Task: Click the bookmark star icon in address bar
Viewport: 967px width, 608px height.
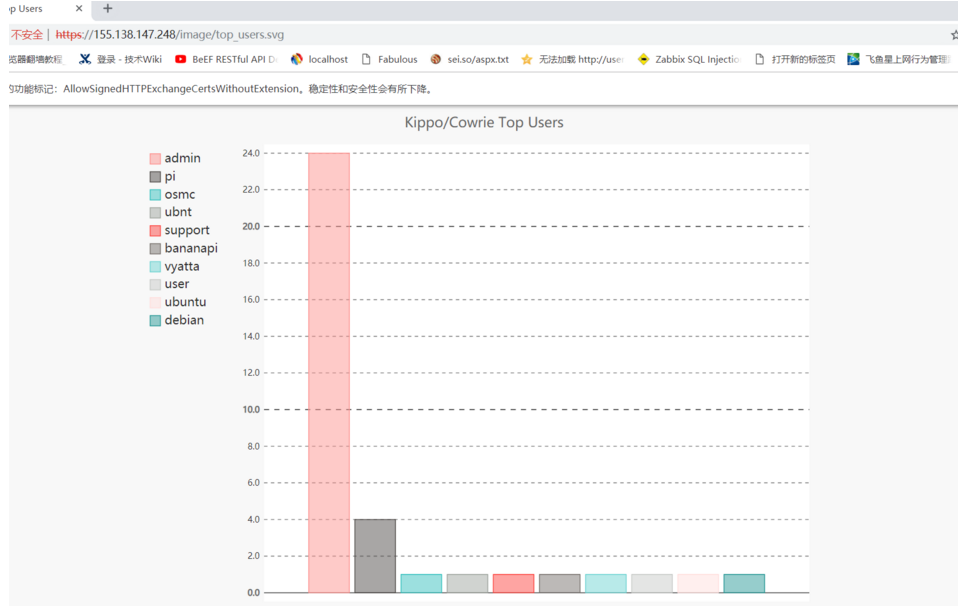Action: pos(955,35)
